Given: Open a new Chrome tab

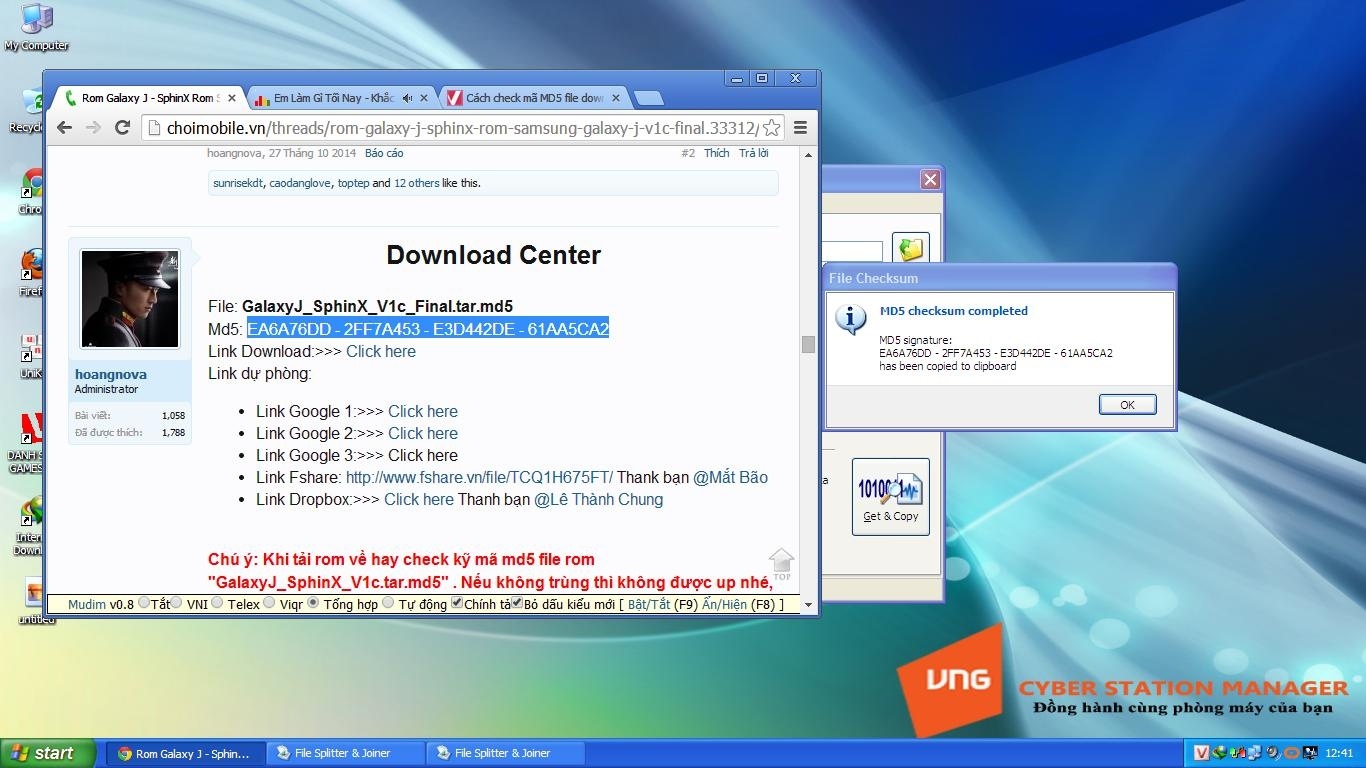Looking at the screenshot, I should click(649, 98).
